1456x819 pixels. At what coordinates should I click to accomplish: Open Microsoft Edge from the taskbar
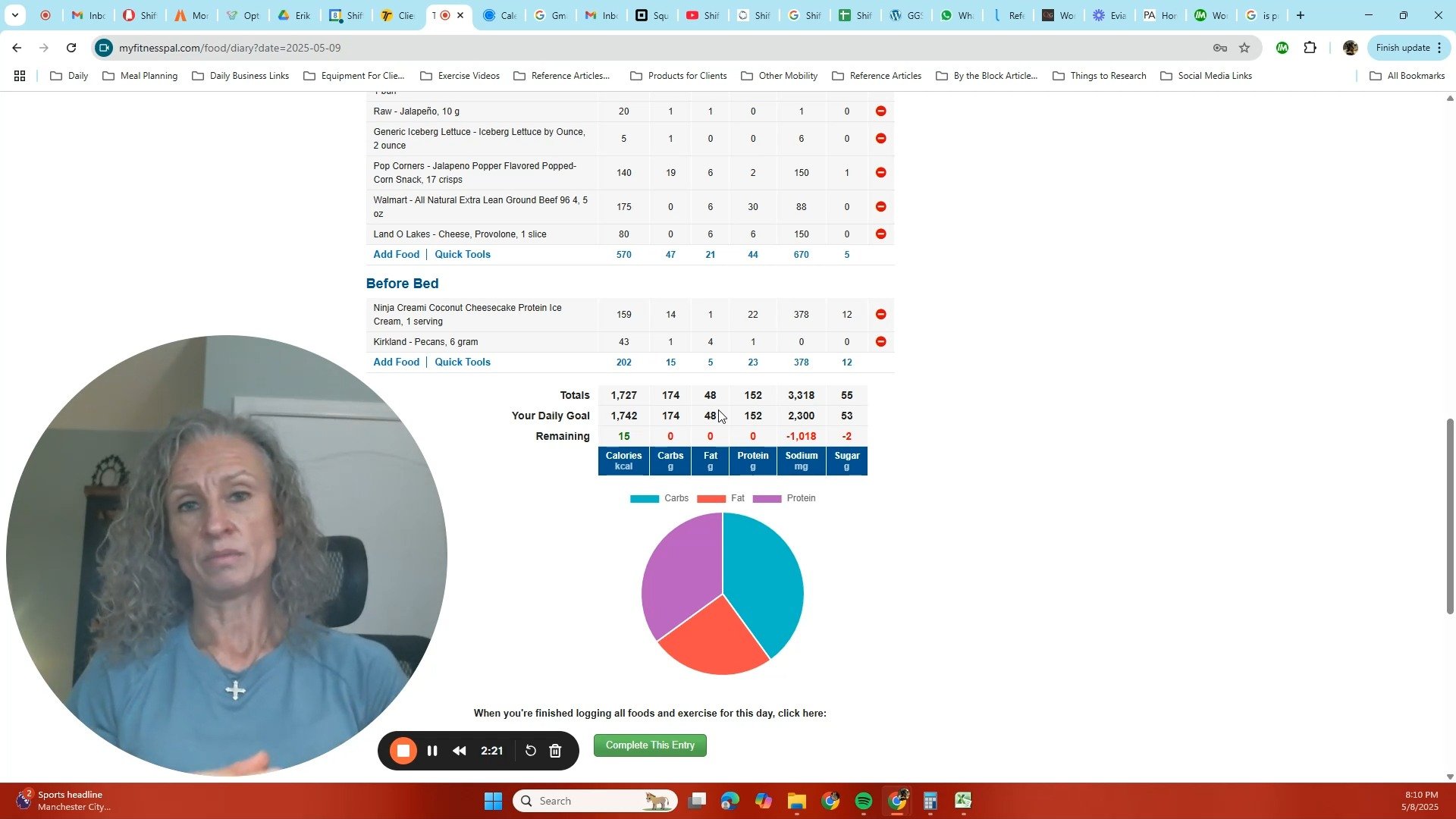tap(730, 801)
